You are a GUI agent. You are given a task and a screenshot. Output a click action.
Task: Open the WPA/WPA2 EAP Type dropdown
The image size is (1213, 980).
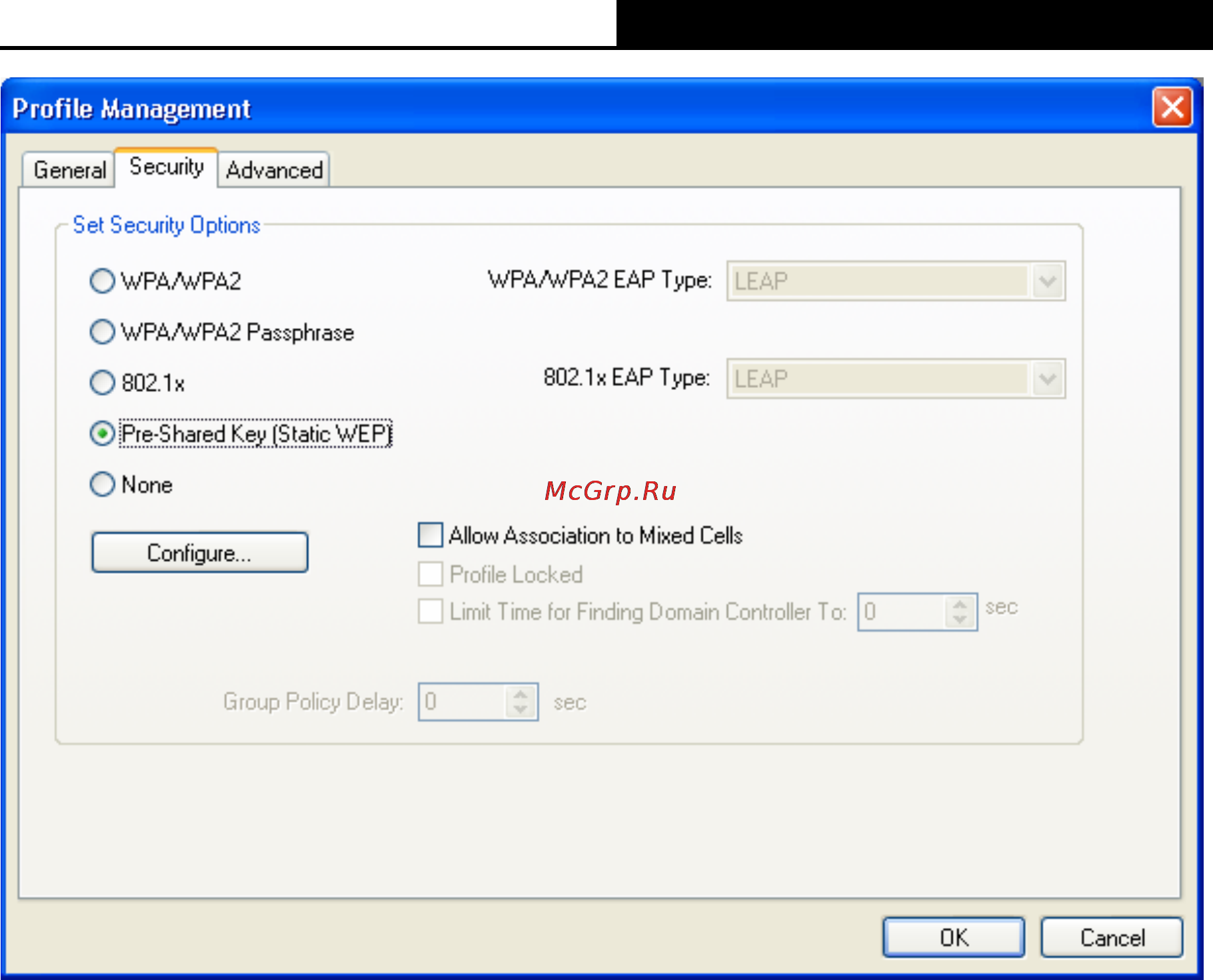(x=896, y=281)
